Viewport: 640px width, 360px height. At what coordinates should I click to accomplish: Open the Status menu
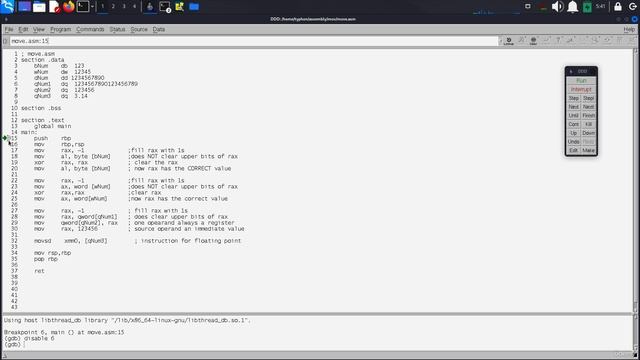(117, 29)
